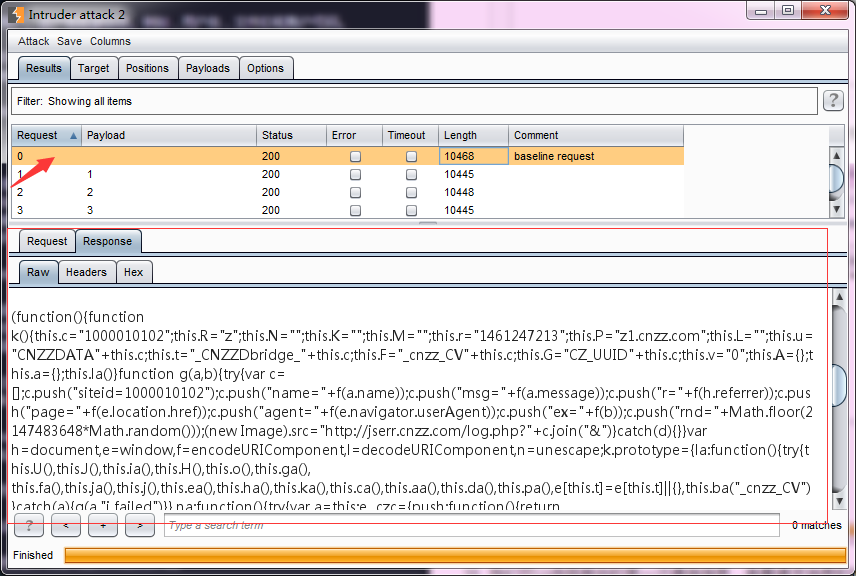This screenshot has height=576, width=856.
Task: Open the Columns menu
Action: click(x=110, y=41)
